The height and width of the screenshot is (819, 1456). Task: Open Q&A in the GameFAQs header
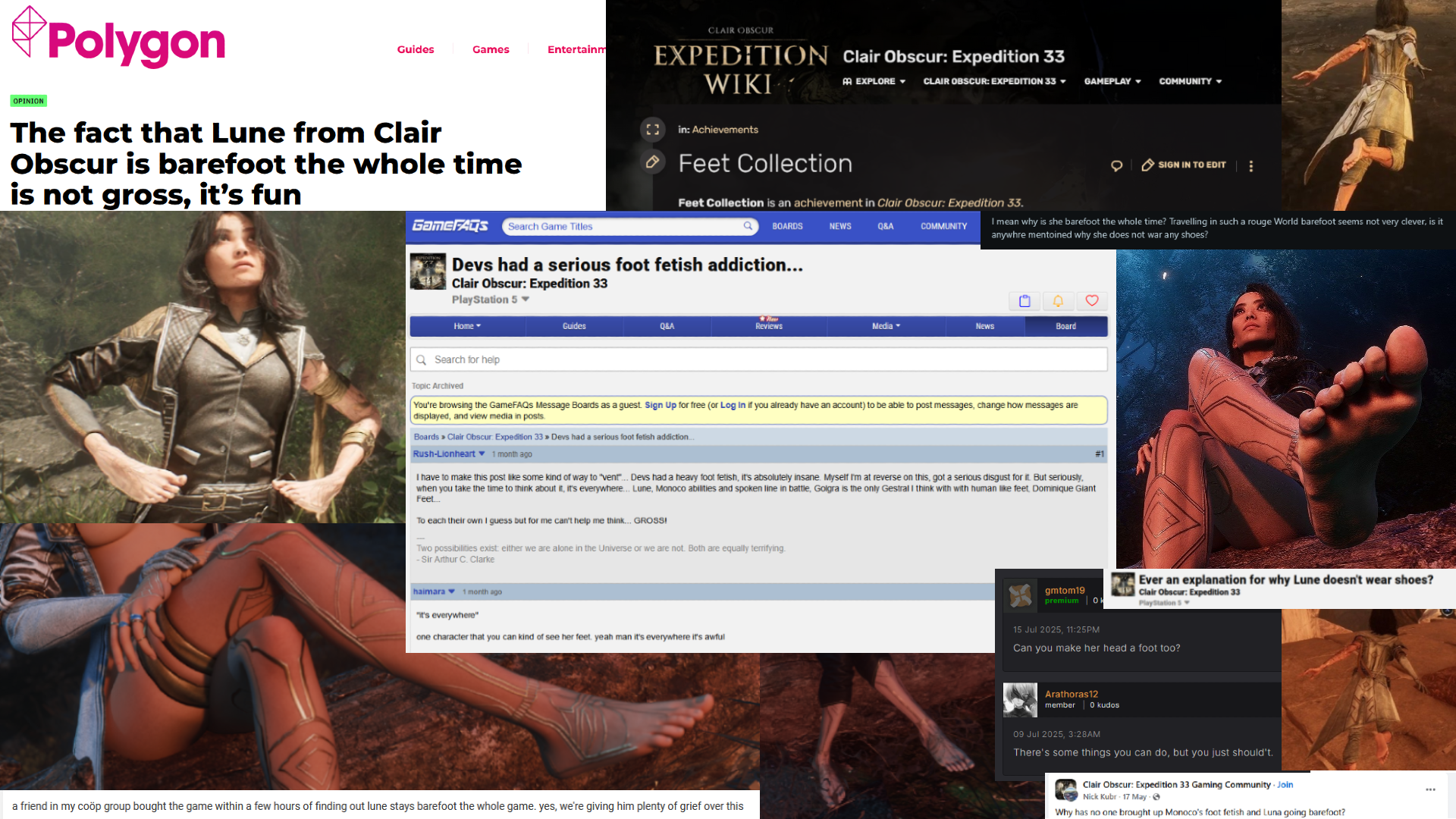886,226
